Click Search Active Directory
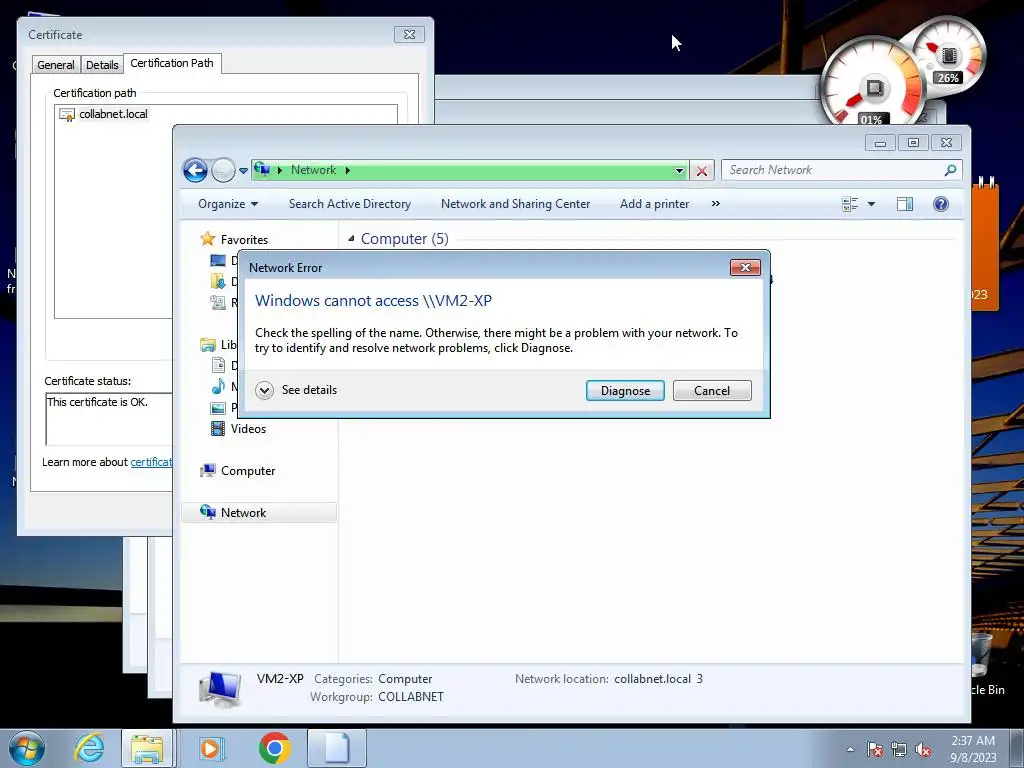Image resolution: width=1024 pixels, height=768 pixels. 350,204
